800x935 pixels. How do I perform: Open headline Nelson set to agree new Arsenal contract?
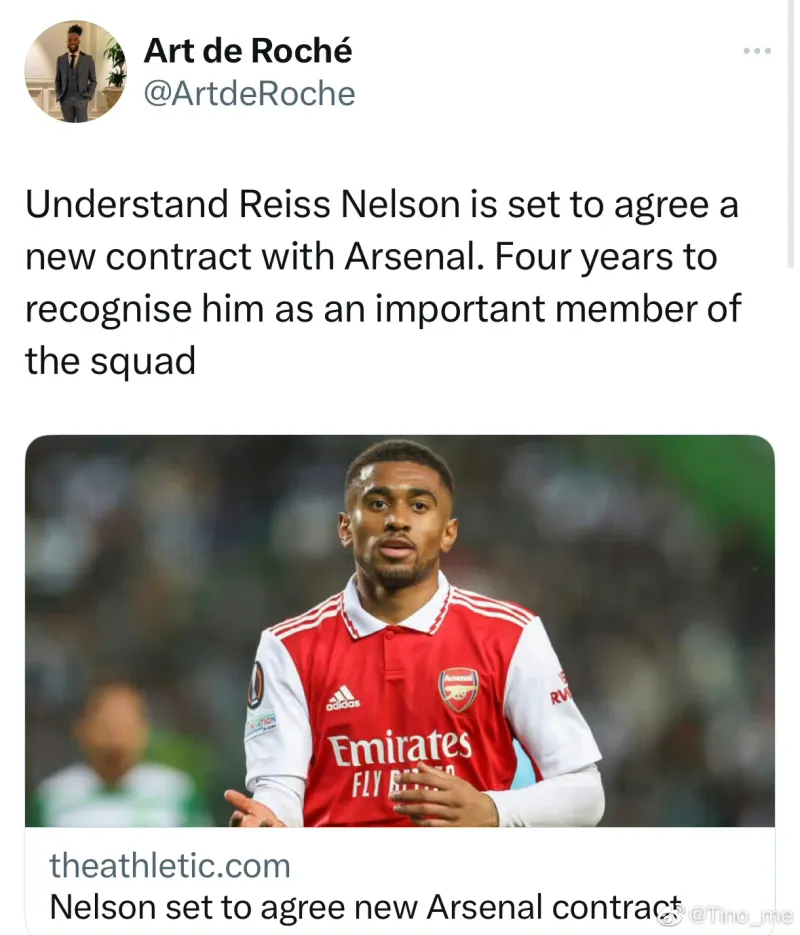365,907
